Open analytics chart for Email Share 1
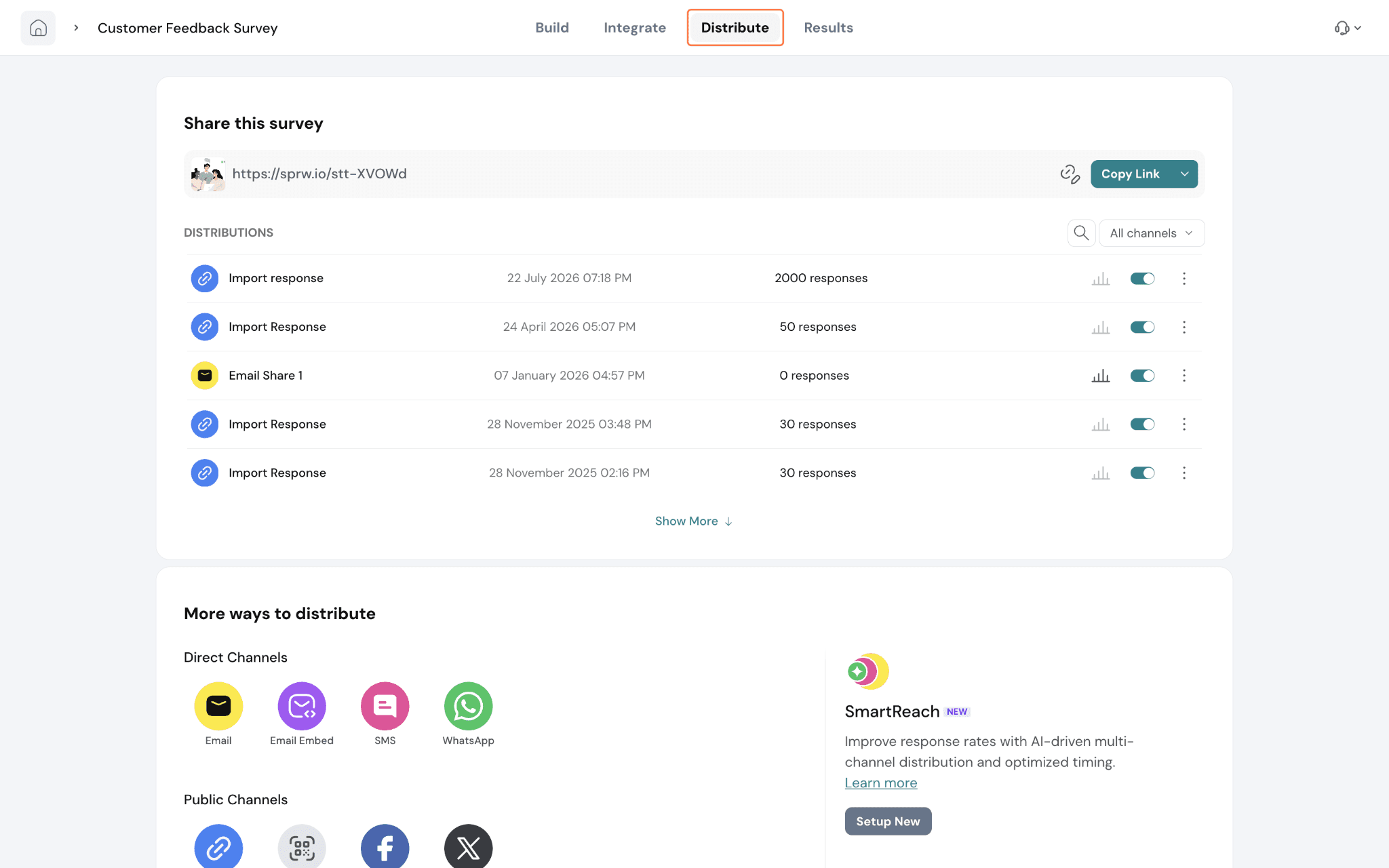1389x868 pixels. 1100,376
